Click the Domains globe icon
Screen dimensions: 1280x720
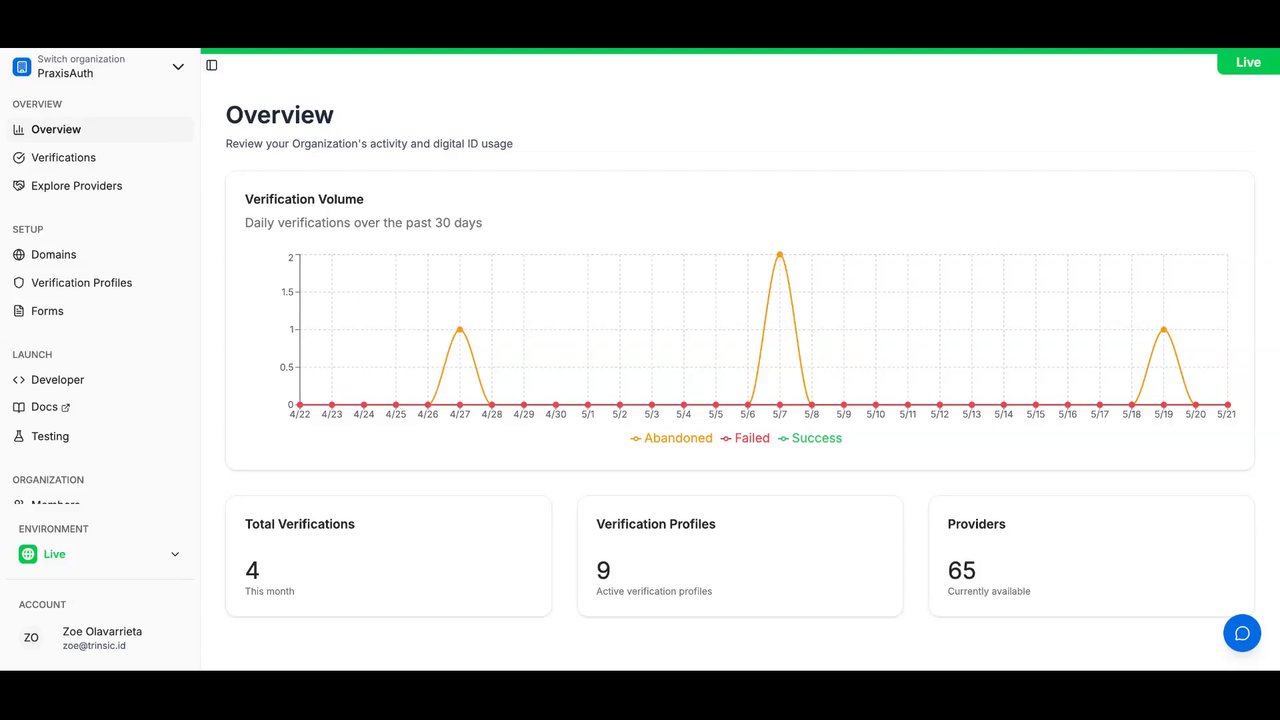click(x=19, y=255)
